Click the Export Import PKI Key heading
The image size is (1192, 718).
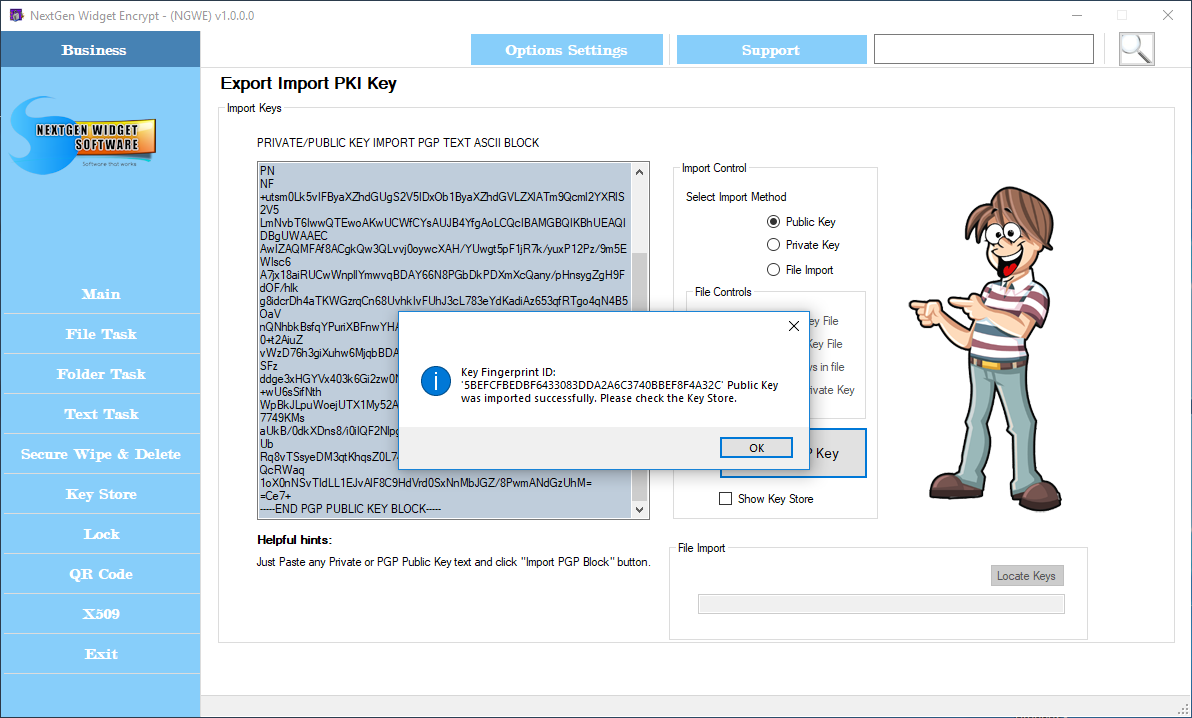click(x=309, y=84)
